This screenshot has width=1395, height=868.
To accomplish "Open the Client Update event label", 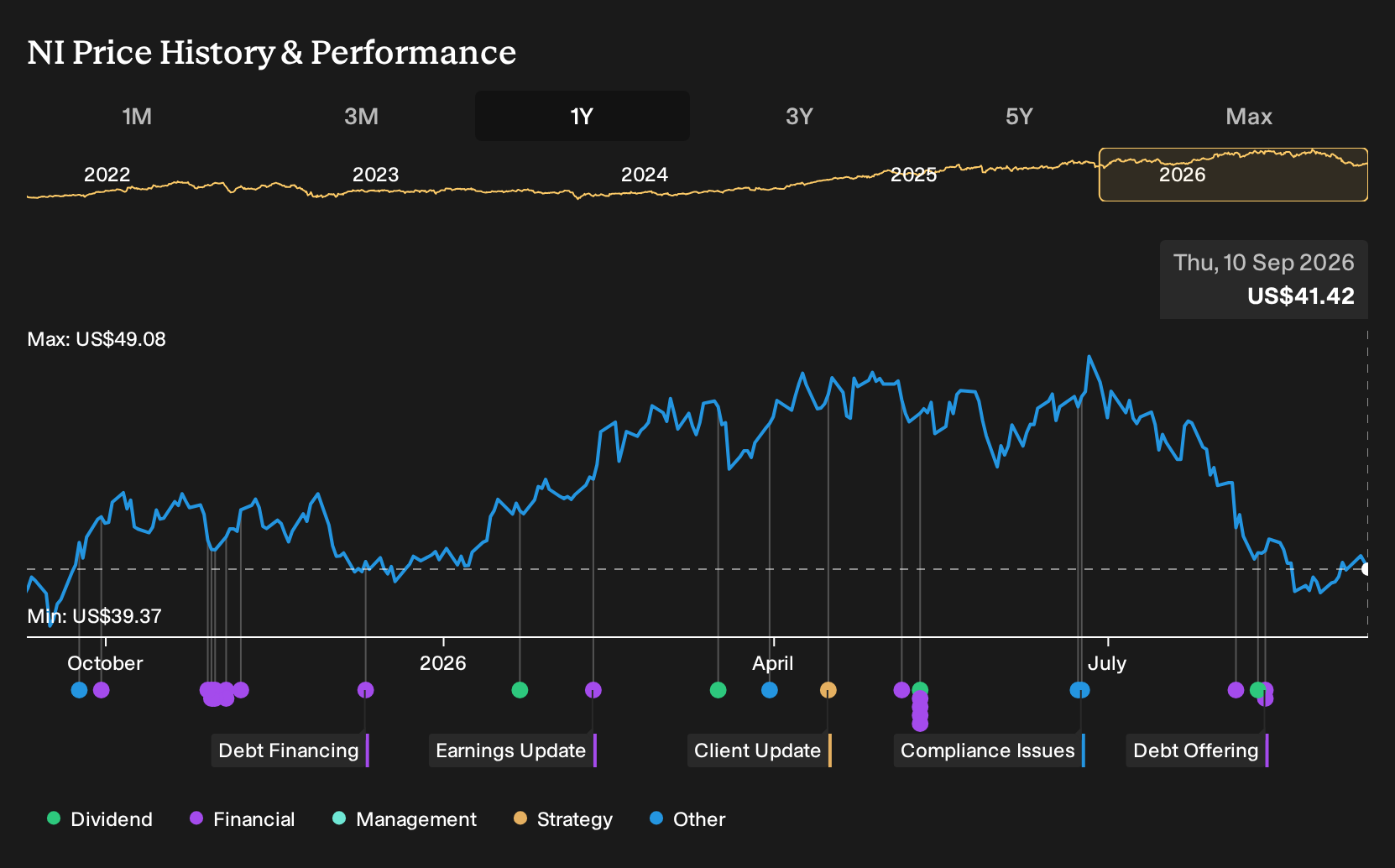I will coord(759,750).
